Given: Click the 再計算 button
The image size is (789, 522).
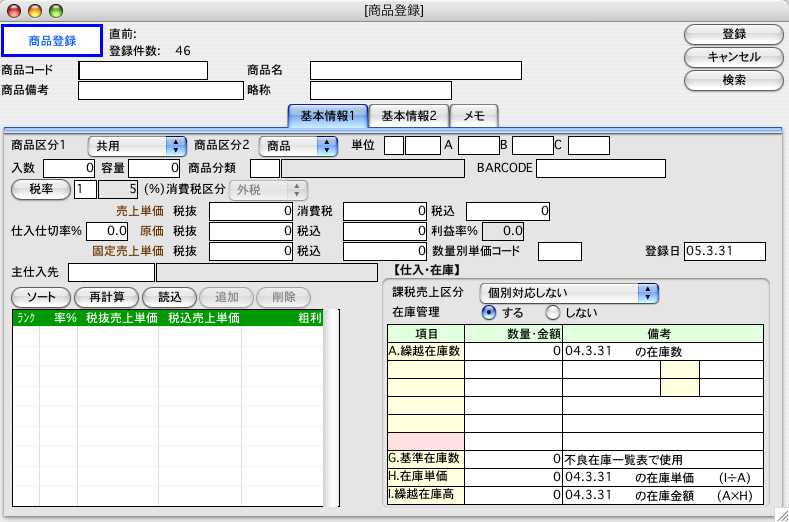Looking at the screenshot, I should 107,297.
